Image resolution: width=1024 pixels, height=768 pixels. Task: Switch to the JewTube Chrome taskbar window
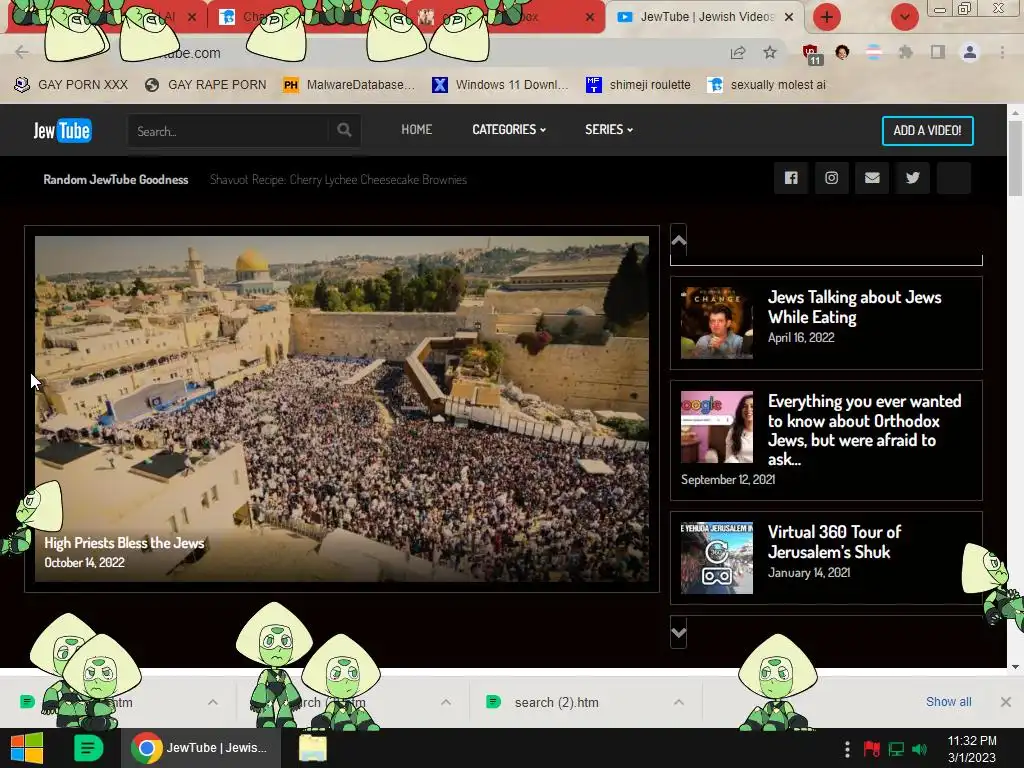(200, 748)
